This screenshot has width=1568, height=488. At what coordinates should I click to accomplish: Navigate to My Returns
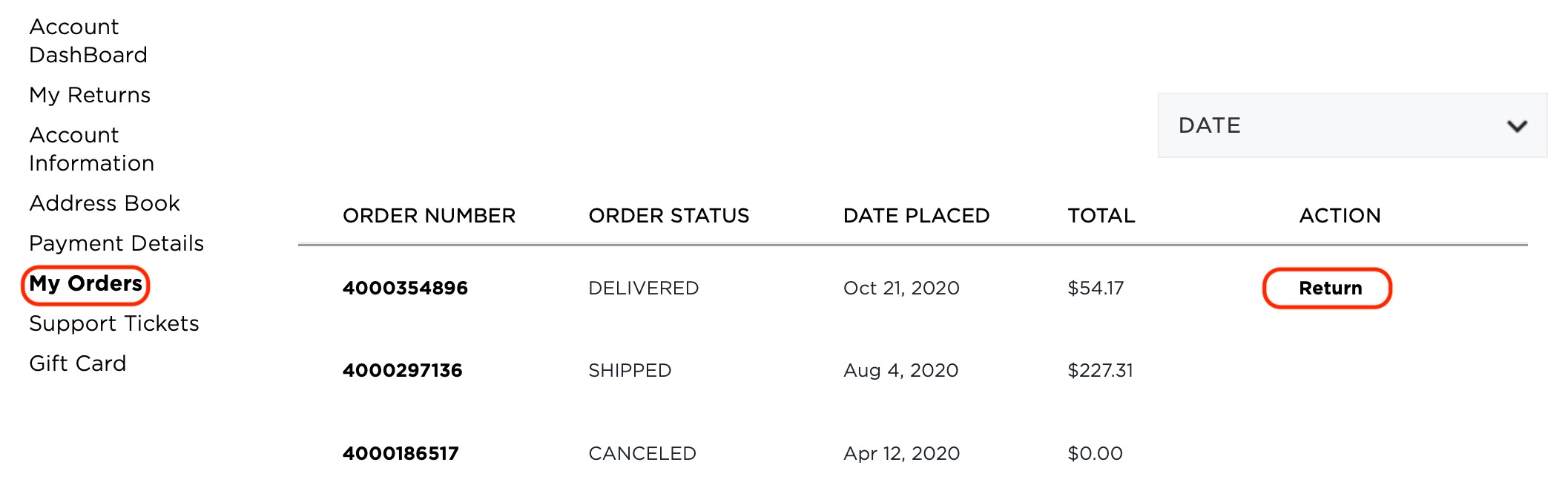pyautogui.click(x=90, y=95)
